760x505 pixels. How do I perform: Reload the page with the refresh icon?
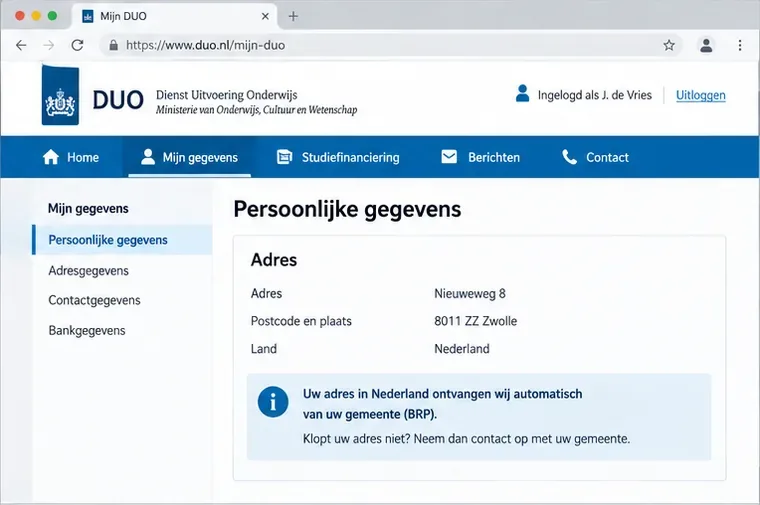pos(77,46)
